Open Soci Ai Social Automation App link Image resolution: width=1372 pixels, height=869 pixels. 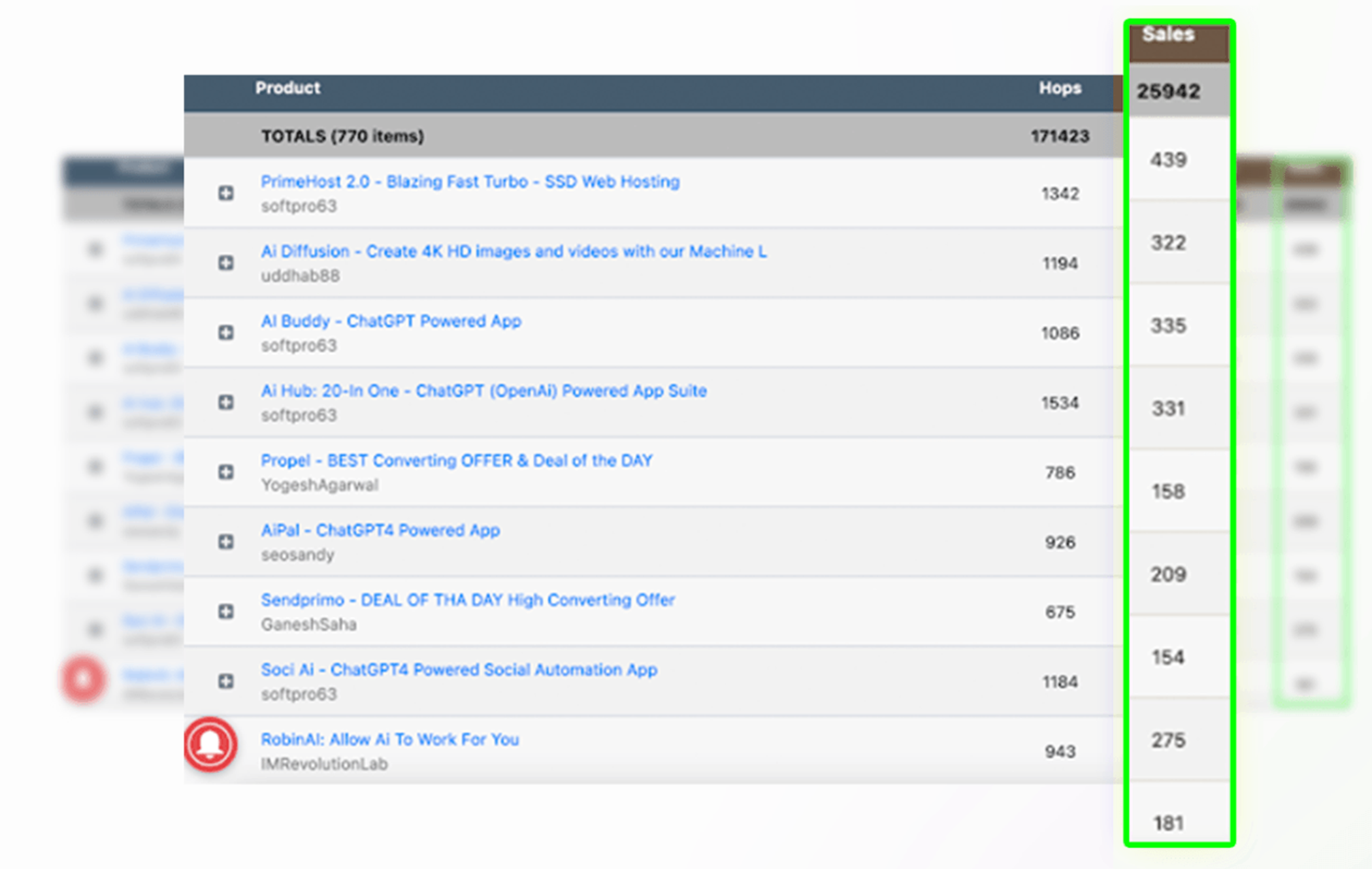pos(459,670)
